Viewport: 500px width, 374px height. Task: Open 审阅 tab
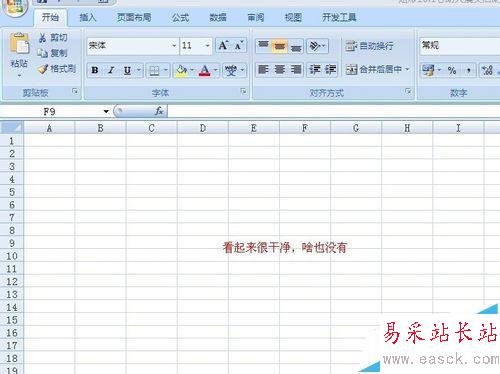pos(256,17)
